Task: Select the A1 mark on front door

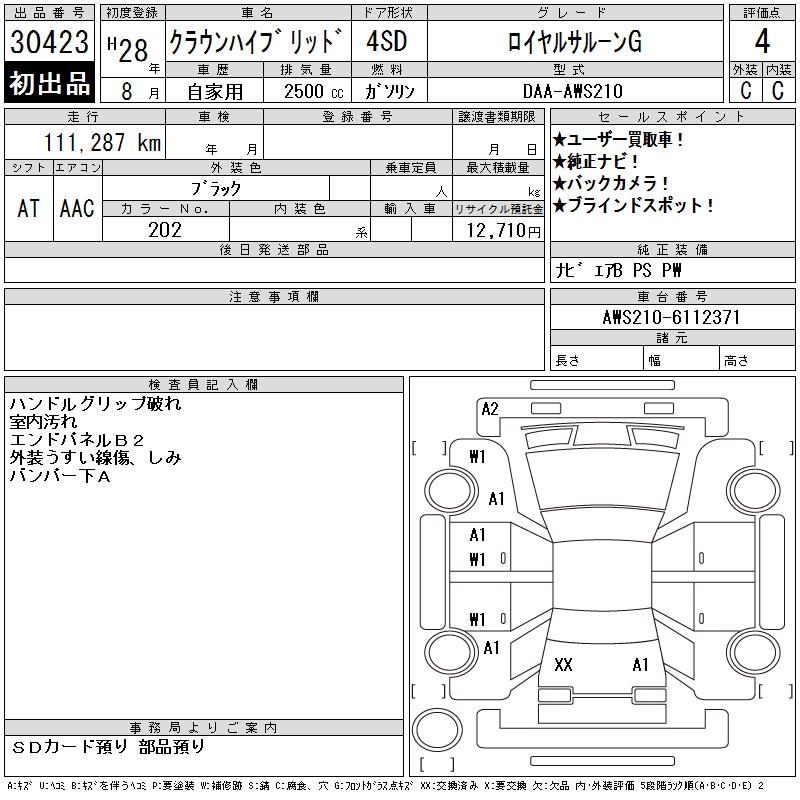Action: coord(478,535)
